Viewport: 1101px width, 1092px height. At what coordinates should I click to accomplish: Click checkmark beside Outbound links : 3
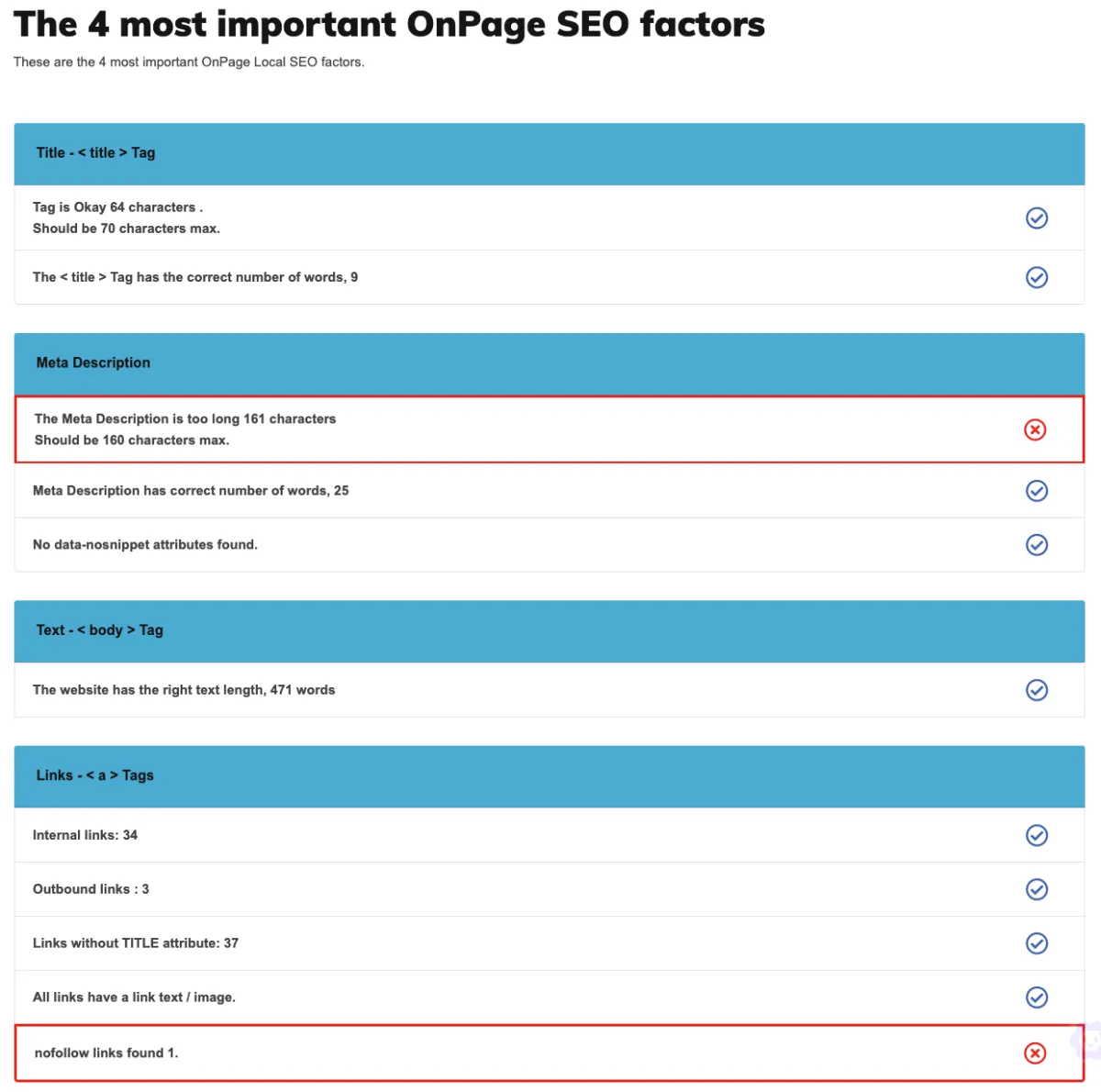1037,889
